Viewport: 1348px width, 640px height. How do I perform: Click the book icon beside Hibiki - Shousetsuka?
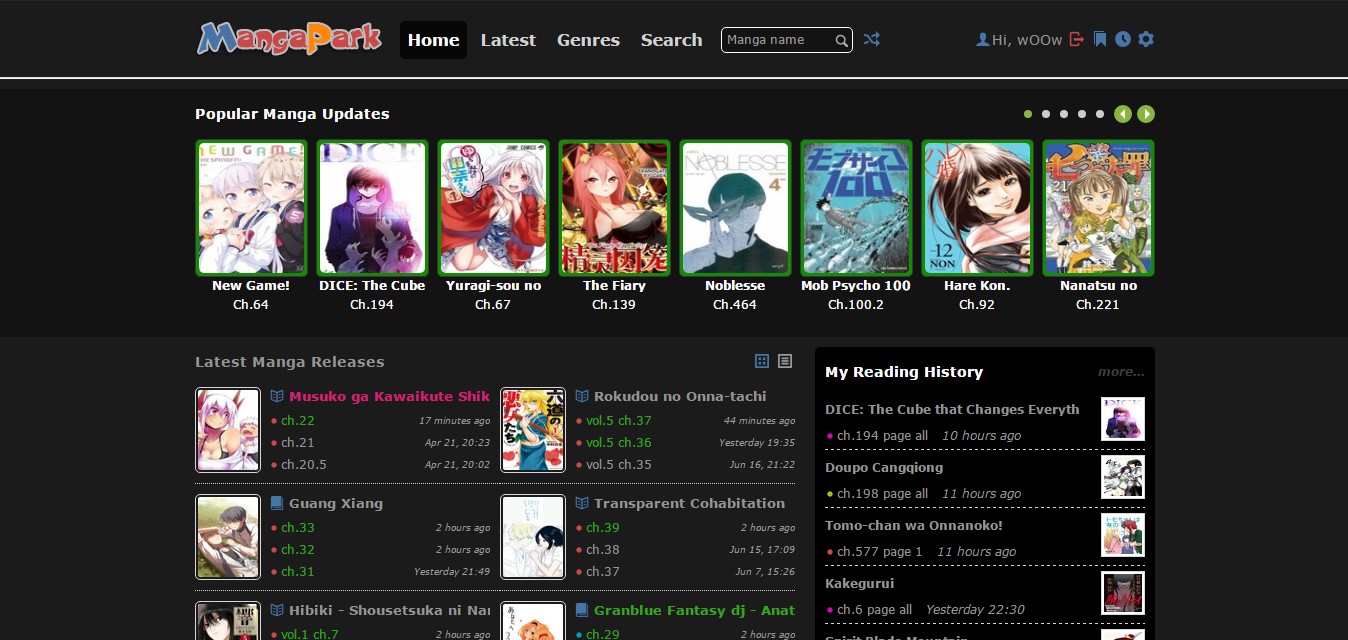point(277,610)
